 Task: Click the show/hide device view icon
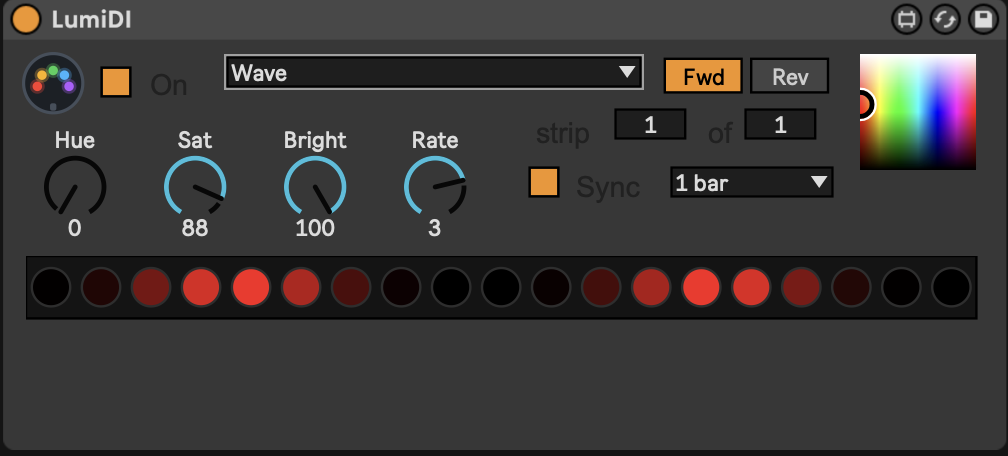coord(906,20)
